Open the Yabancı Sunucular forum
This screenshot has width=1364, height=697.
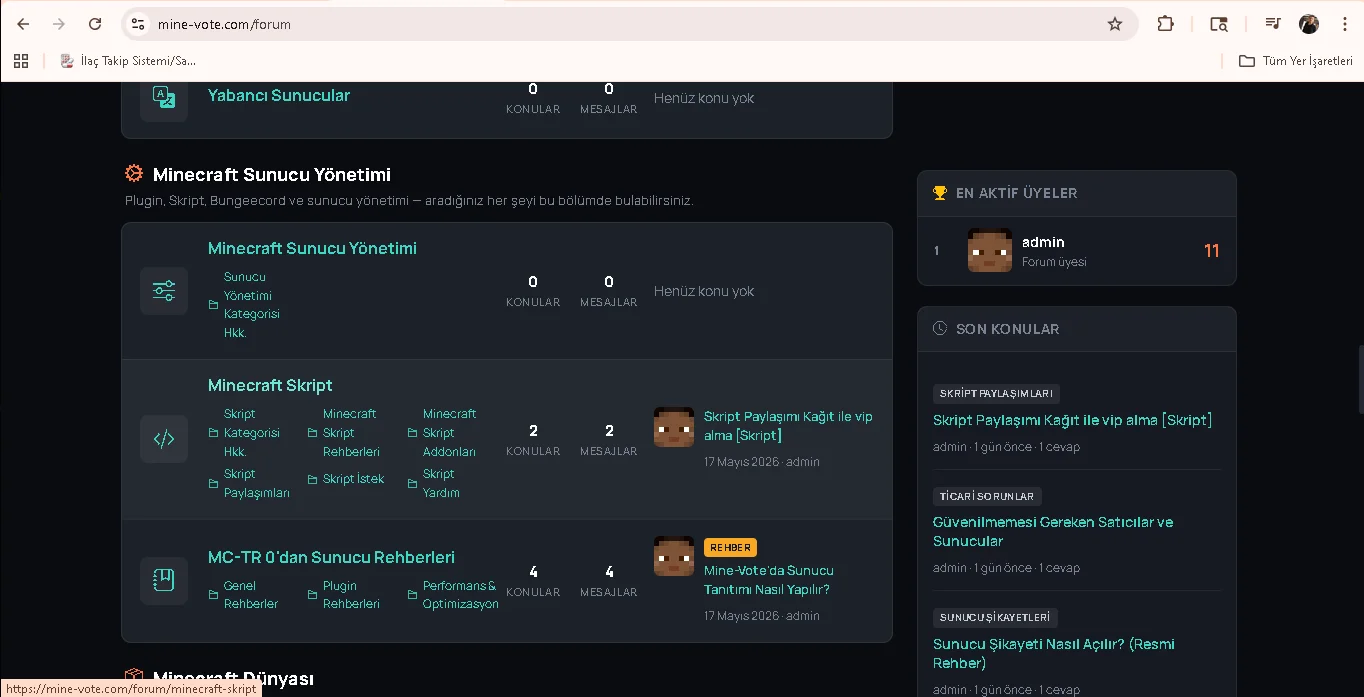click(x=279, y=96)
